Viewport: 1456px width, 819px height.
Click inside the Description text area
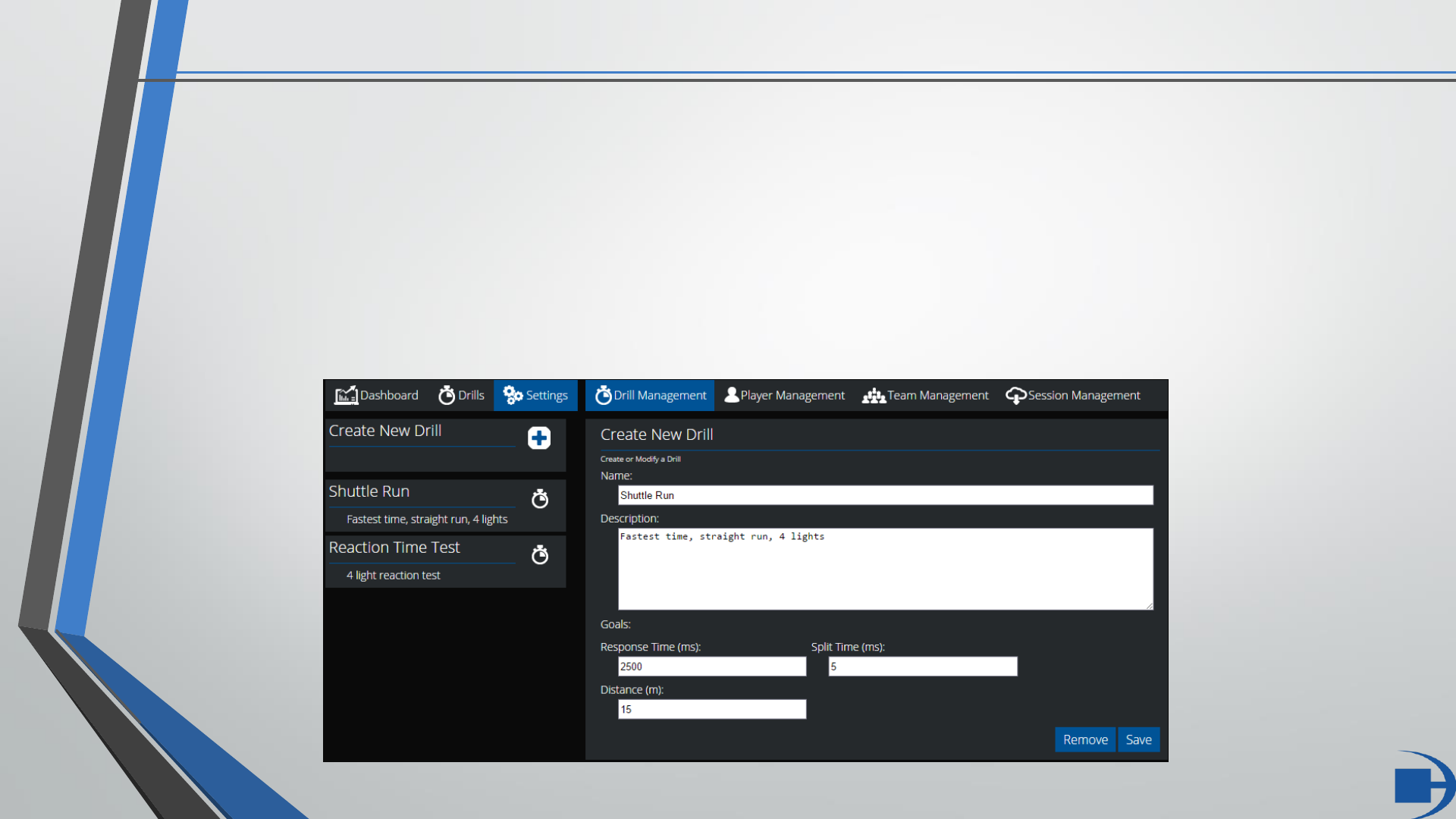pos(885,569)
